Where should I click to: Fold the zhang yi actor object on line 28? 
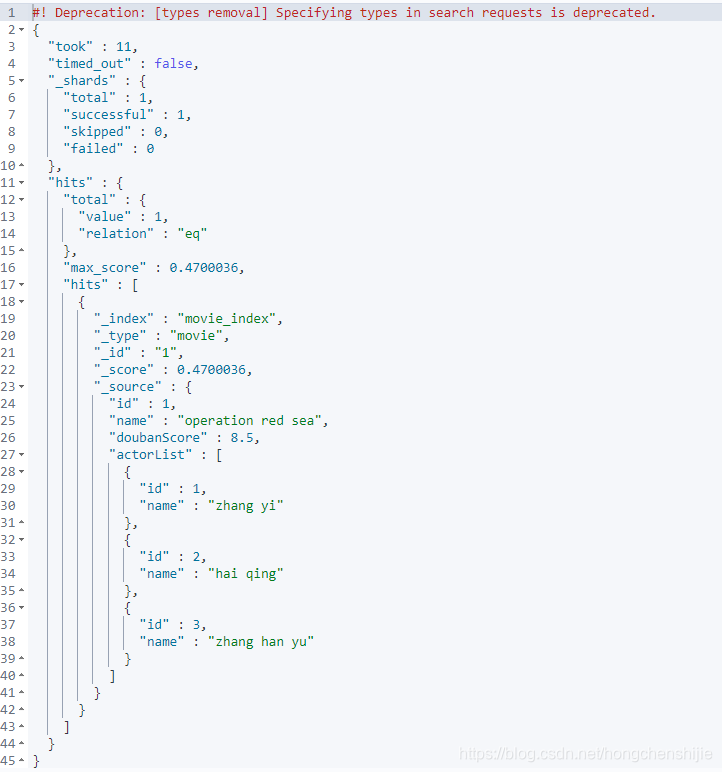pyautogui.click(x=22, y=472)
